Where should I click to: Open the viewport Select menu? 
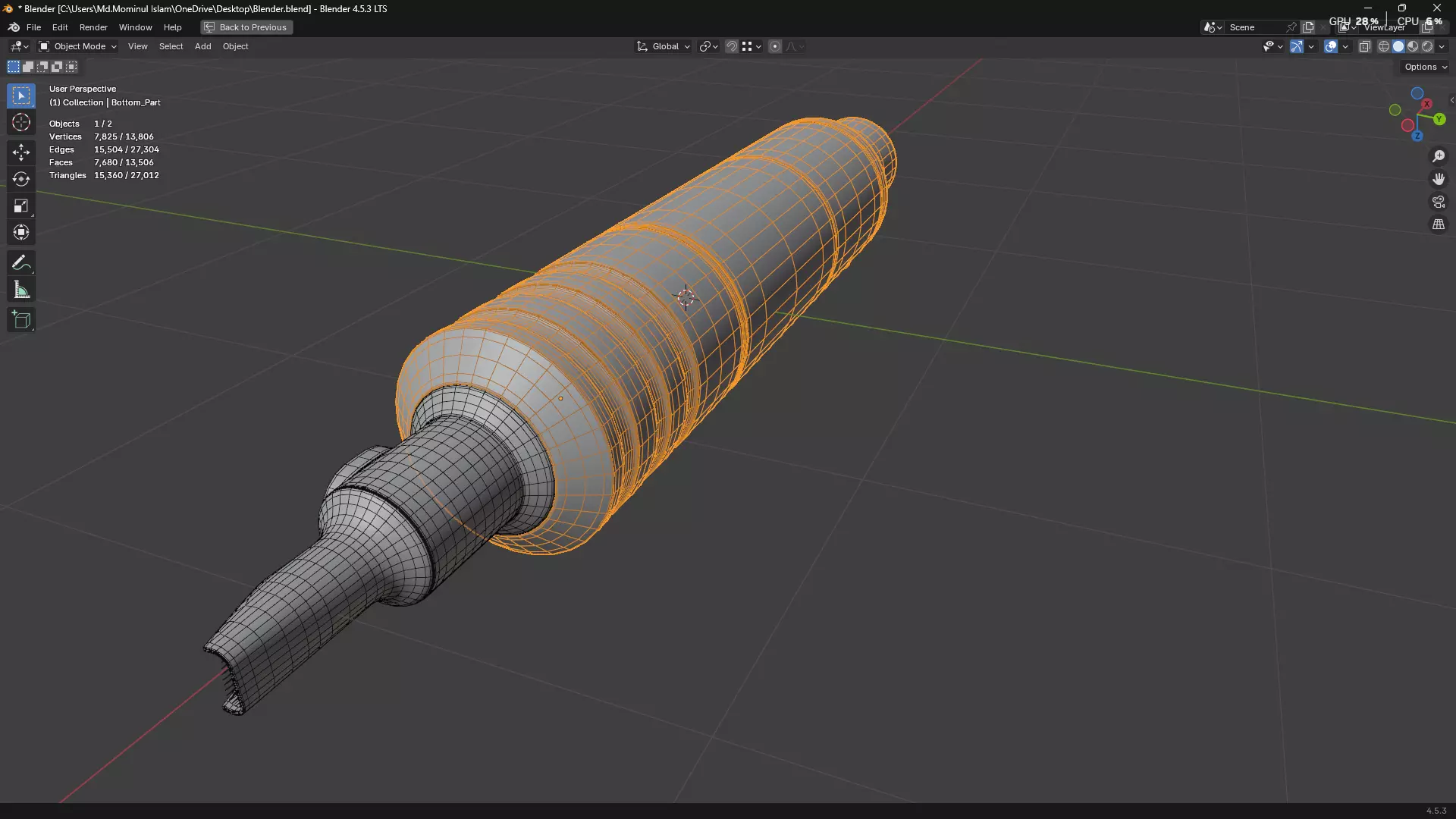click(x=171, y=46)
